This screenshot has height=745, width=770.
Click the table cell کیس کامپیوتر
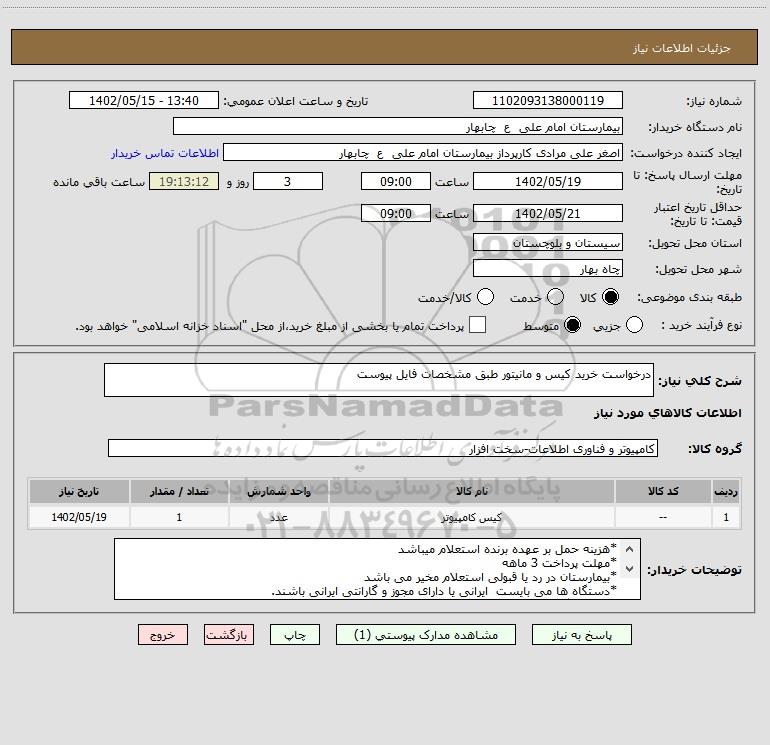[x=471, y=517]
